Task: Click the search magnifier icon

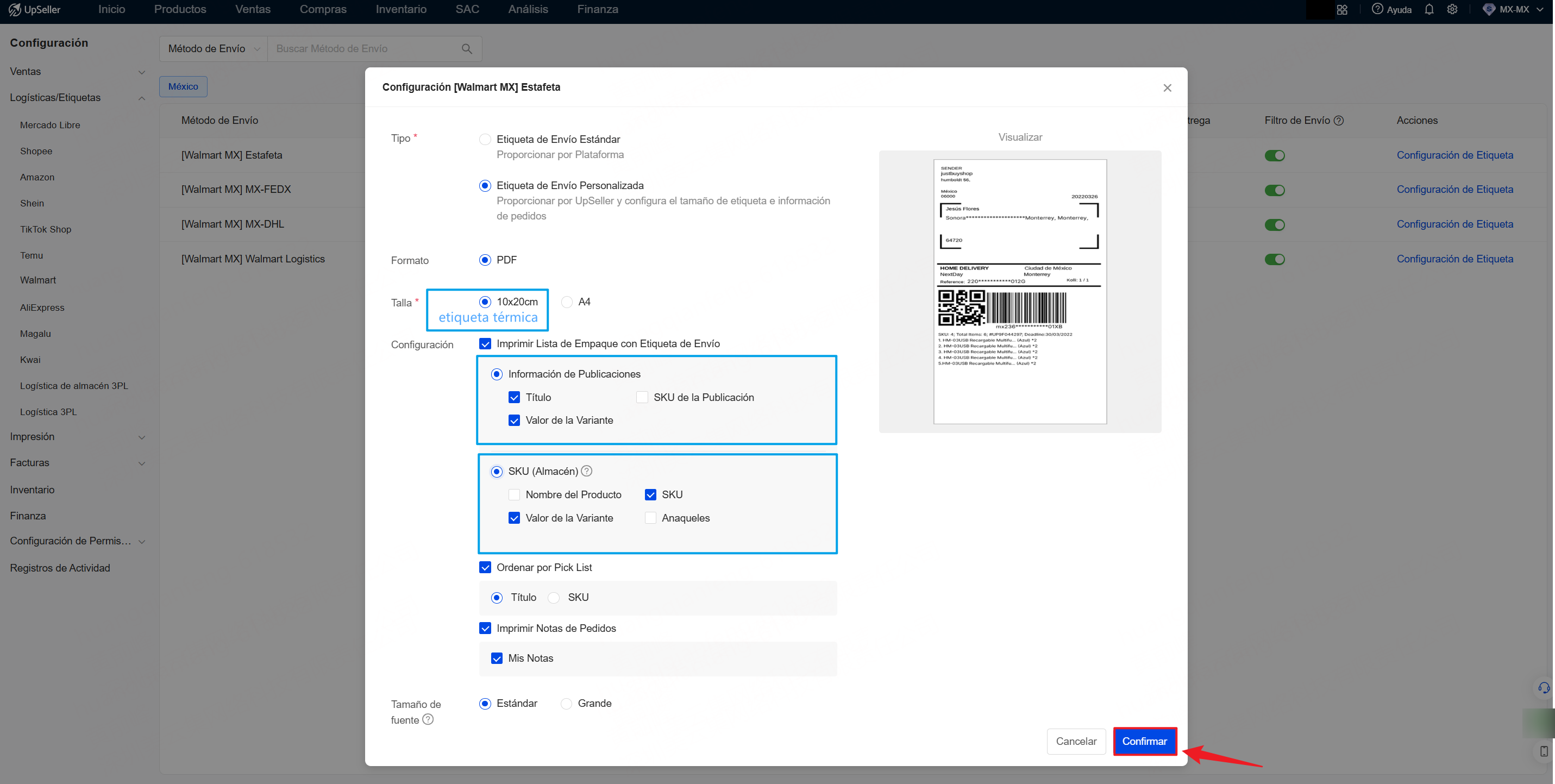Action: 466,48
